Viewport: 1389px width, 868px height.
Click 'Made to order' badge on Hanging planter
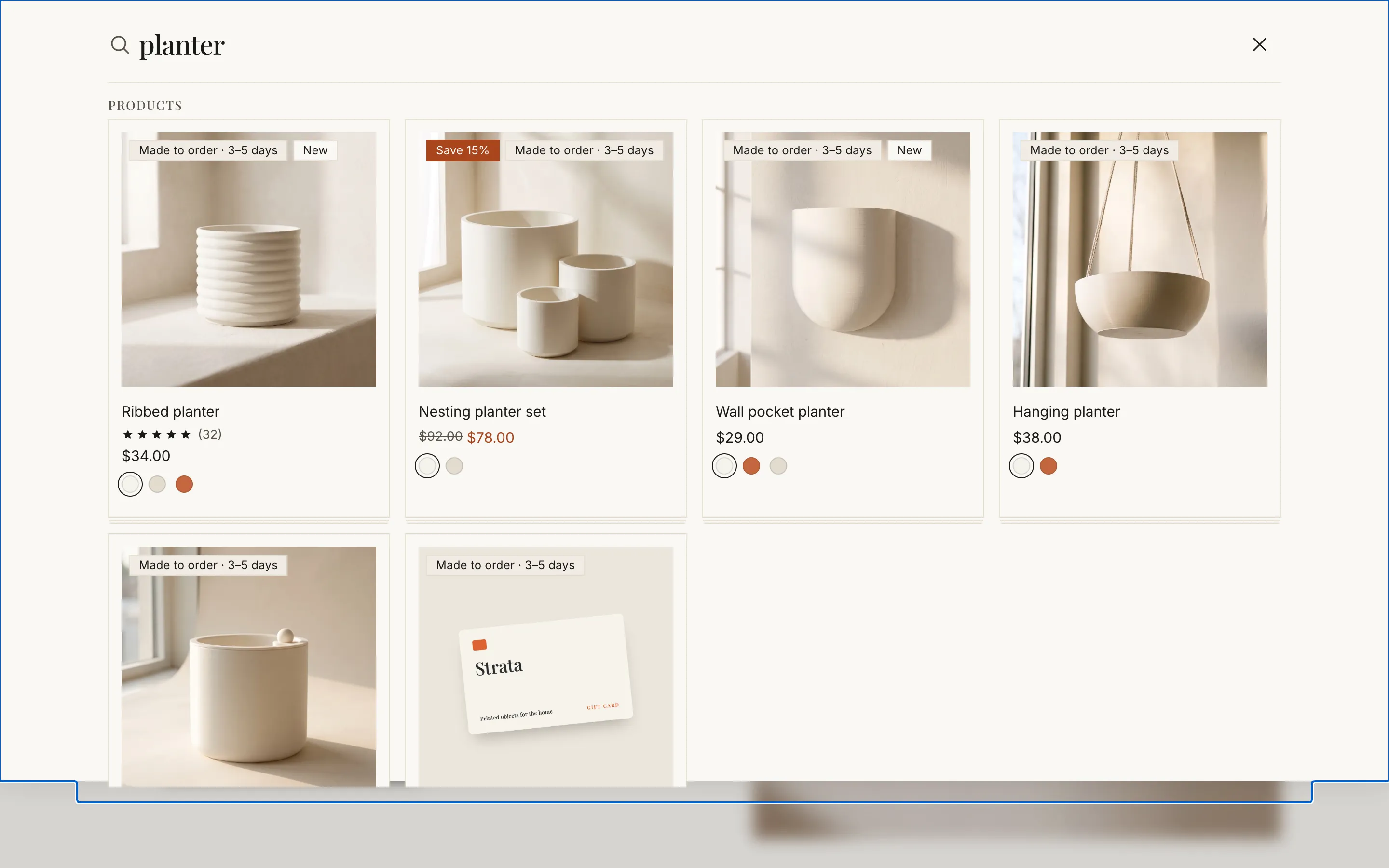pyautogui.click(x=1099, y=150)
